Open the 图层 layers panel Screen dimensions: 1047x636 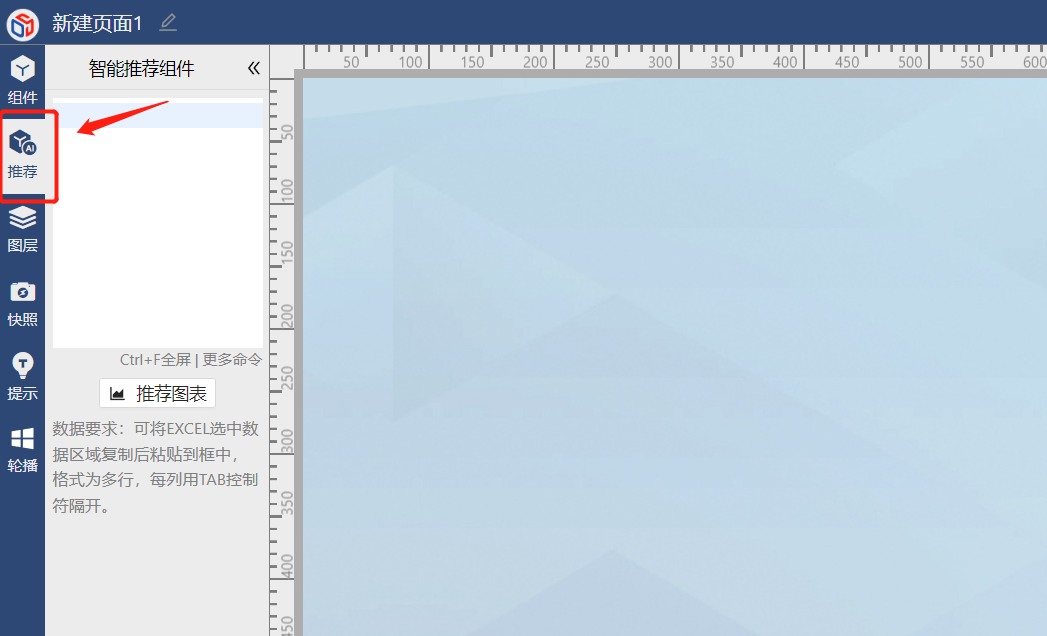click(22, 229)
